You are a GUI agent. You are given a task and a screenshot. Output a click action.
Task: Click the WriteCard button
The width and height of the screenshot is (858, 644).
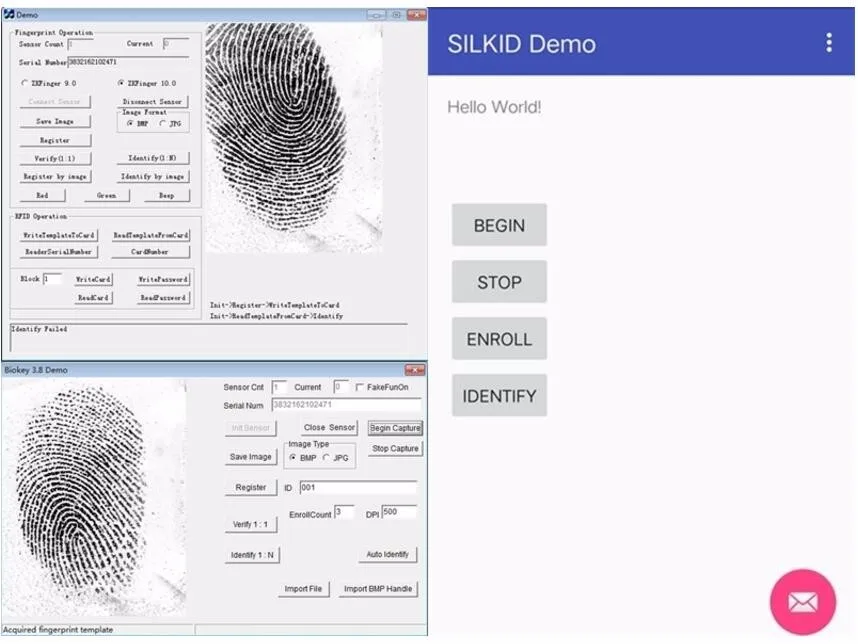click(x=94, y=279)
